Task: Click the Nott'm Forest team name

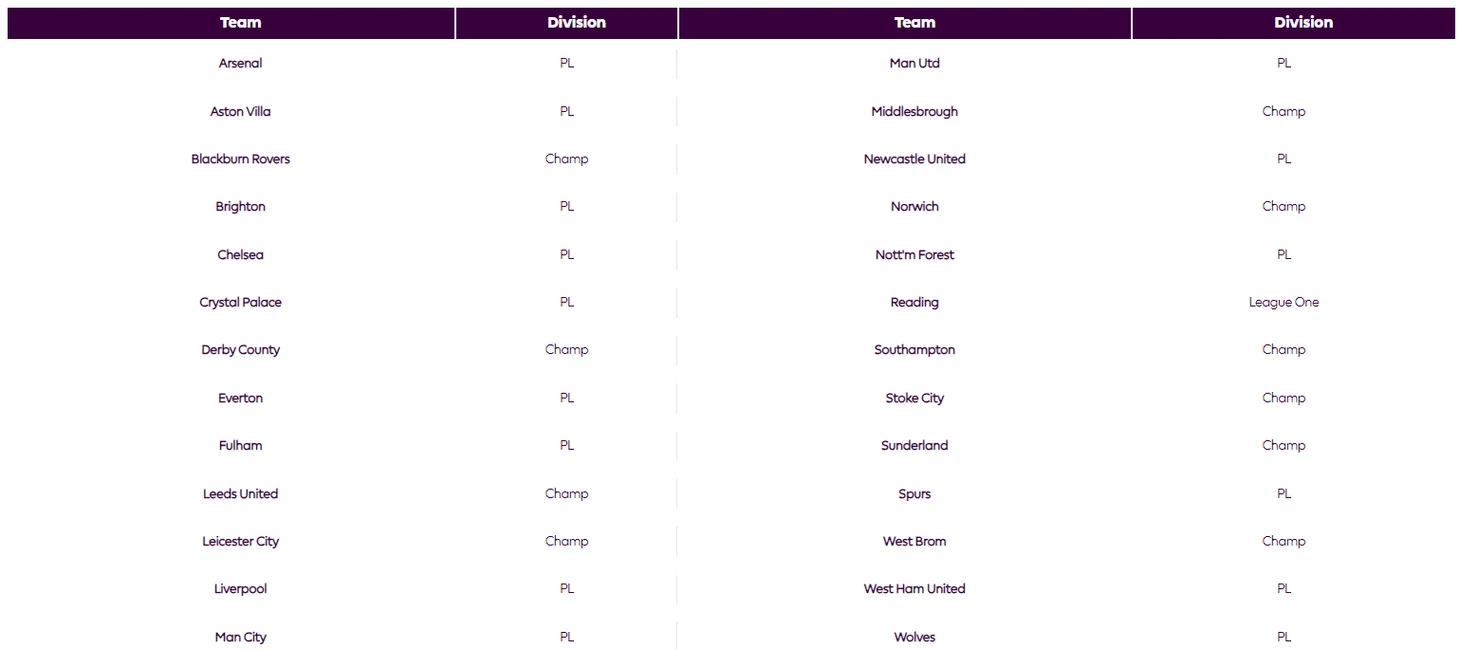Action: 915,255
